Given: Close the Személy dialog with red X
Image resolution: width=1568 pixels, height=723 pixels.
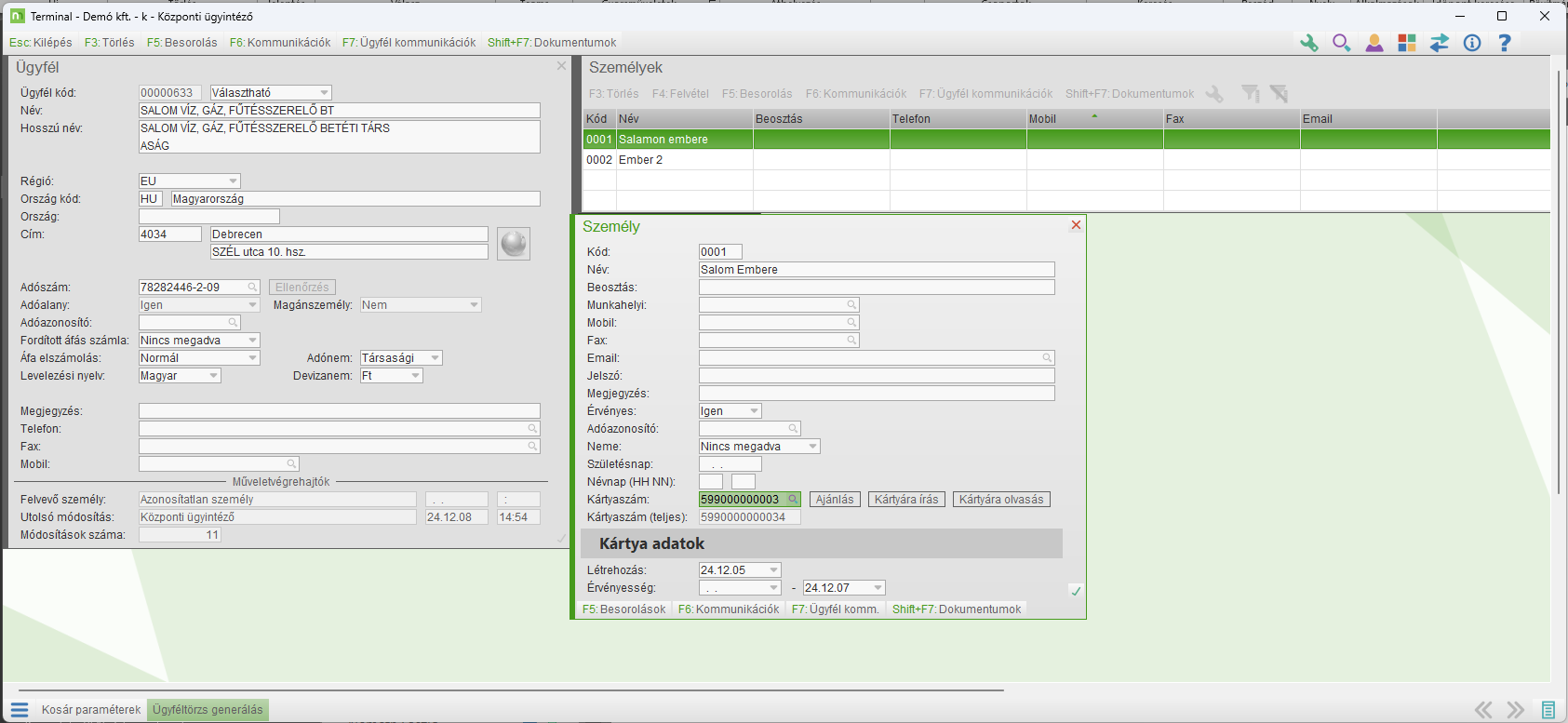Looking at the screenshot, I should click(x=1076, y=225).
